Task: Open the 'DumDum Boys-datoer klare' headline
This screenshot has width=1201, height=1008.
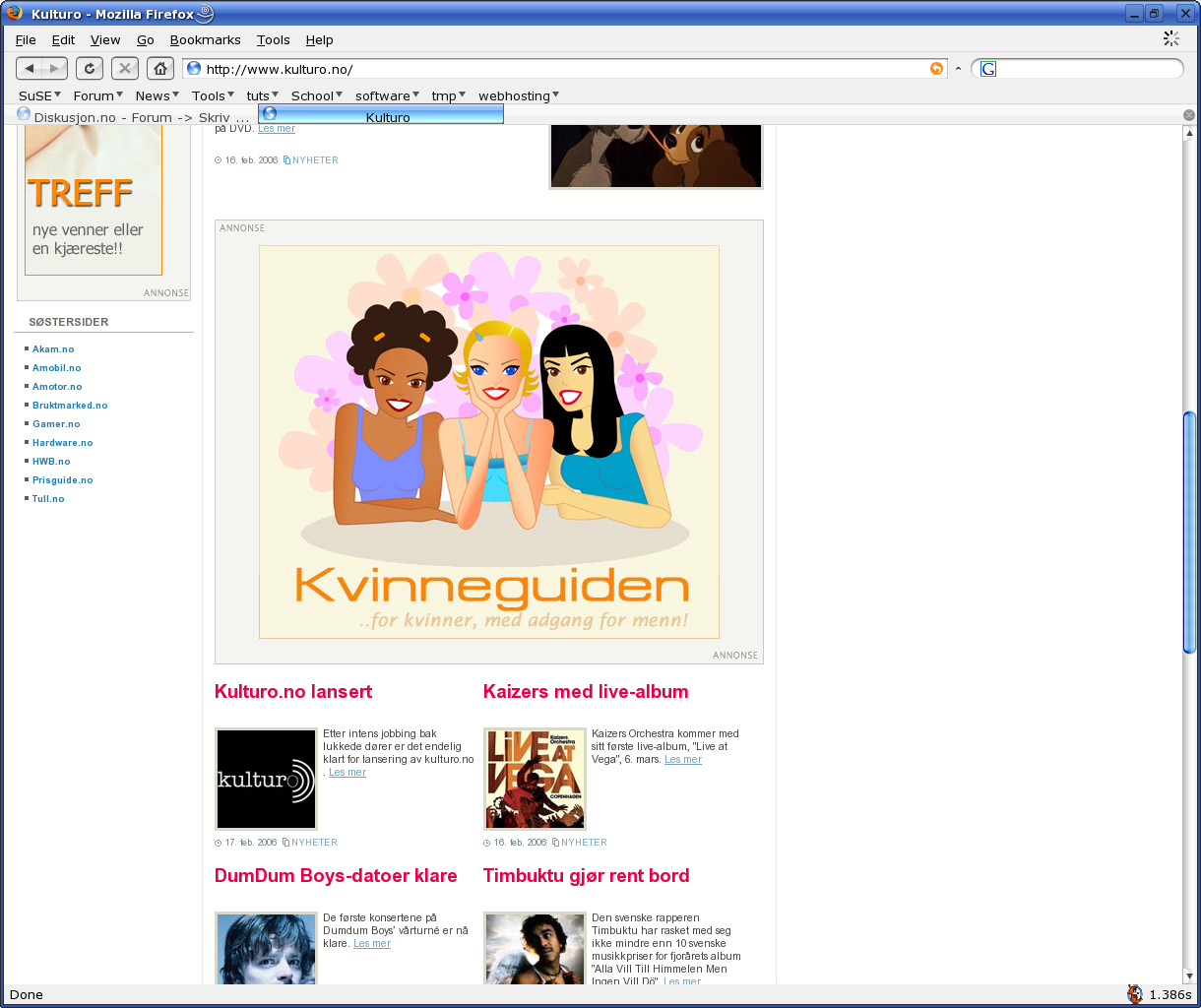Action: (336, 876)
